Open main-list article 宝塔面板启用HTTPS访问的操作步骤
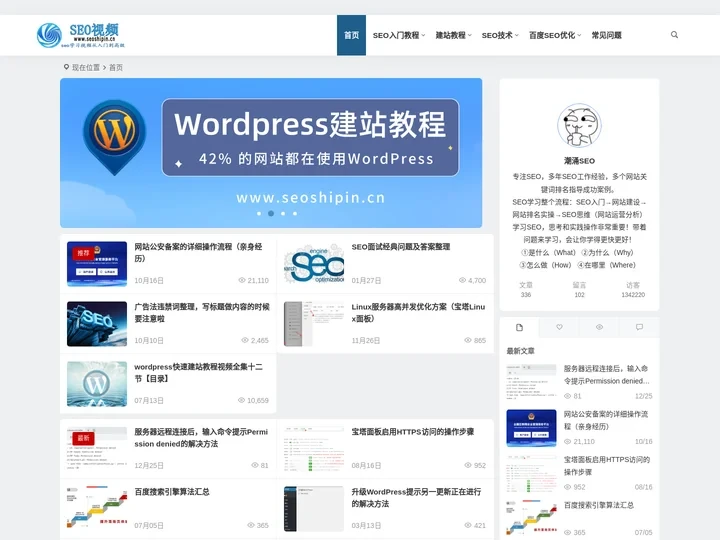Screen dimensions: 720x540 coord(413,432)
